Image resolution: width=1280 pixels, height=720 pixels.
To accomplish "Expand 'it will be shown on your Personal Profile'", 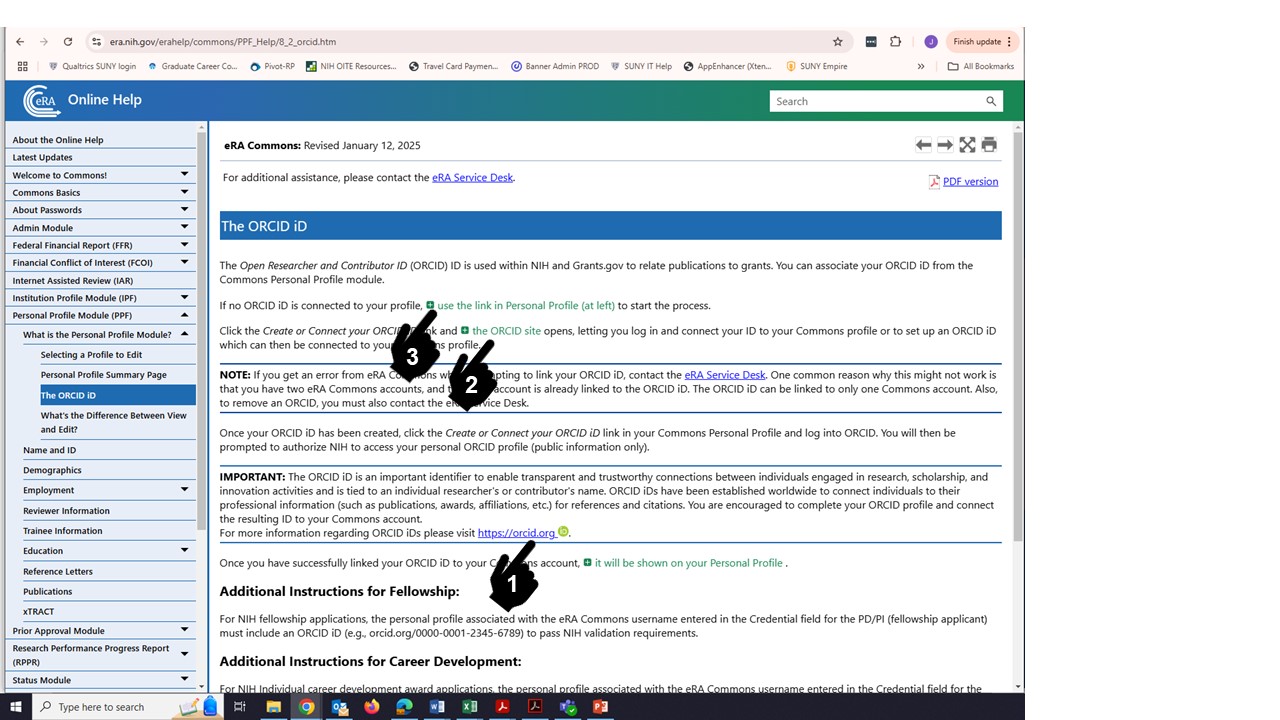I will coord(683,563).
